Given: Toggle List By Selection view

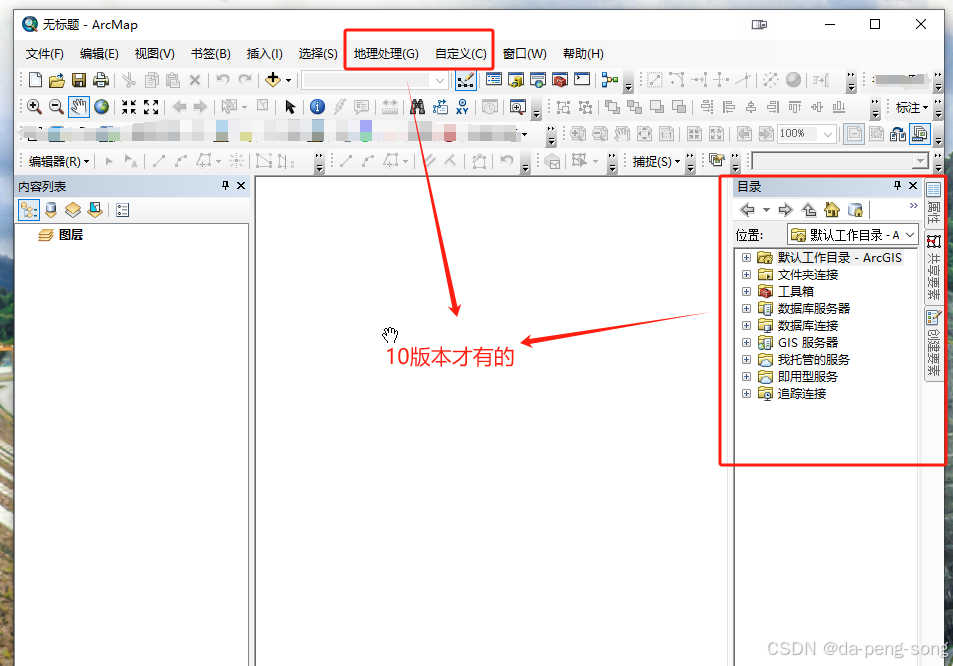Looking at the screenshot, I should [95, 210].
